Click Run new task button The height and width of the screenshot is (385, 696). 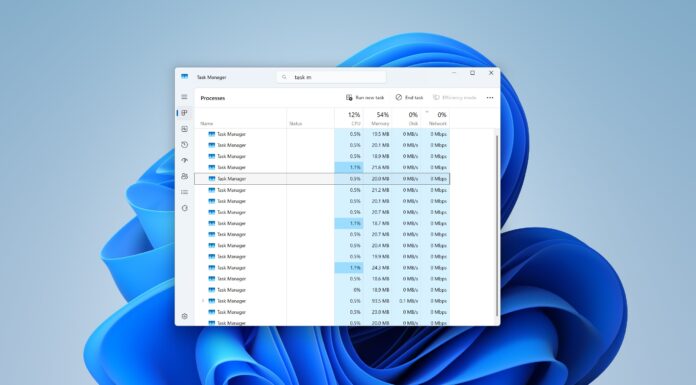[x=365, y=97]
